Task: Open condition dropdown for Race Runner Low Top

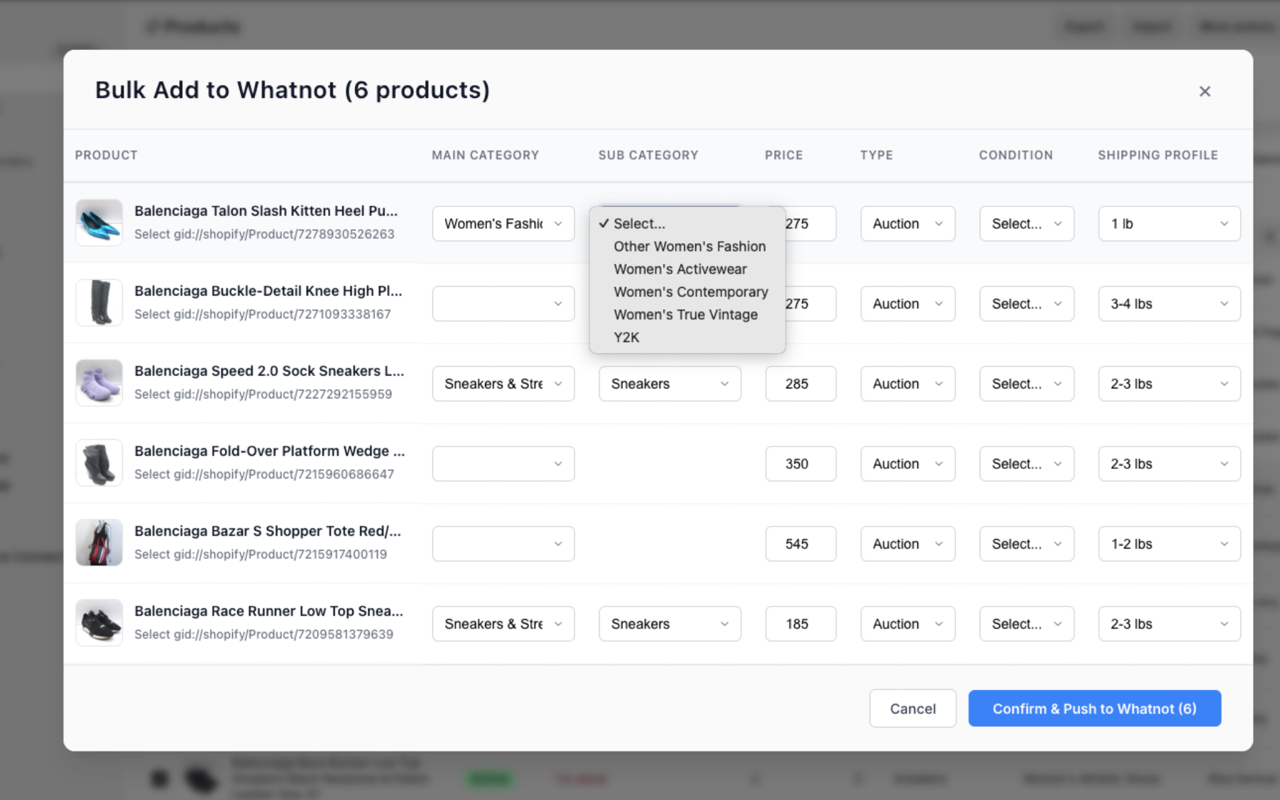Action: coord(1027,624)
